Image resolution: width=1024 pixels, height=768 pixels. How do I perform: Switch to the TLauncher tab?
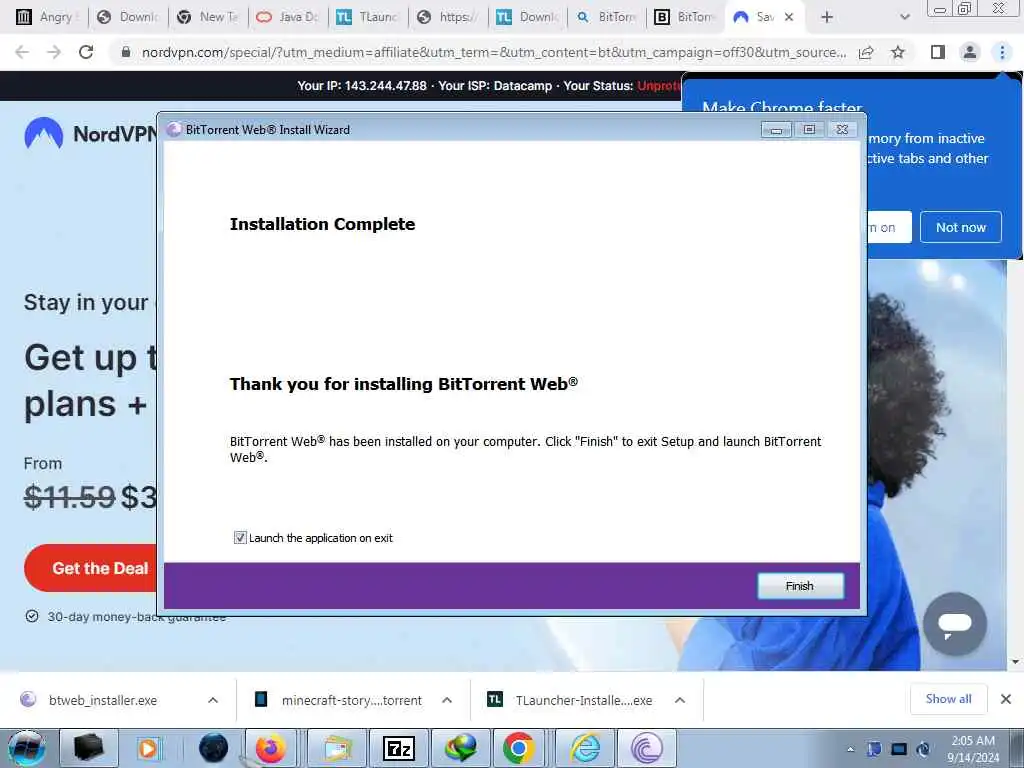368,17
